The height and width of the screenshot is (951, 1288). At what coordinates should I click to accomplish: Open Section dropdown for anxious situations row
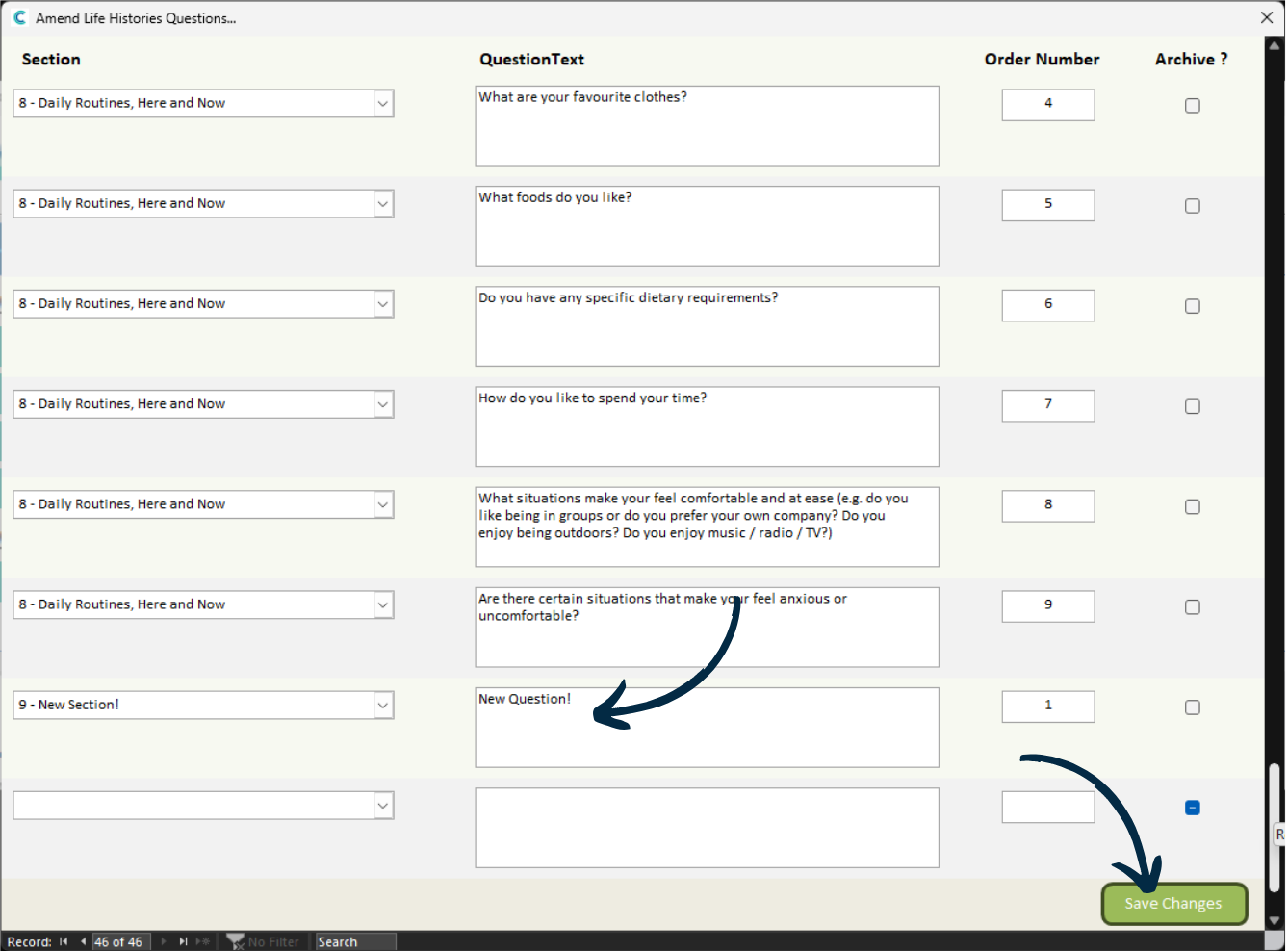[x=383, y=604]
